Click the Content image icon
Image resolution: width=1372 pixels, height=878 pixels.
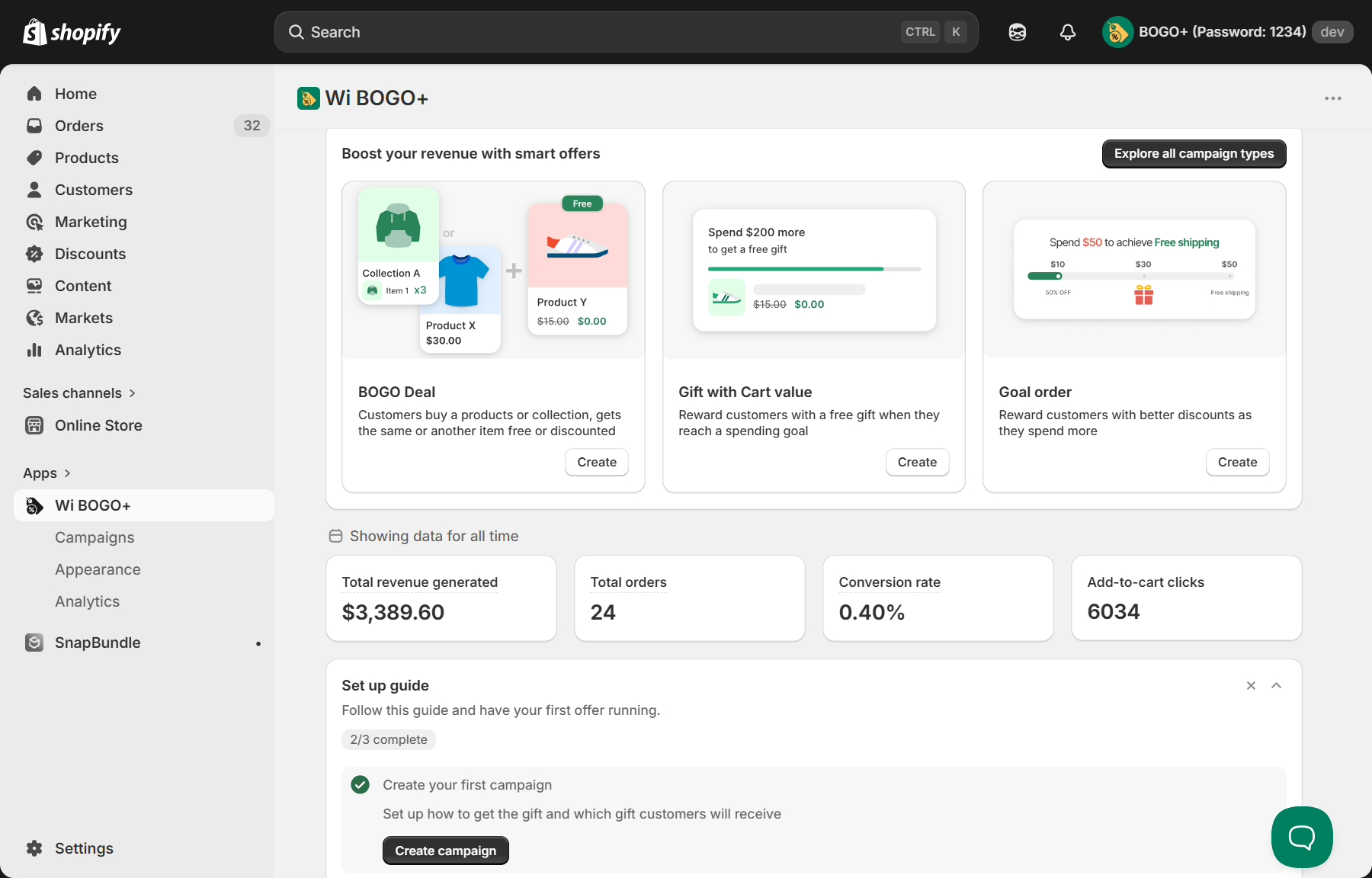click(34, 286)
